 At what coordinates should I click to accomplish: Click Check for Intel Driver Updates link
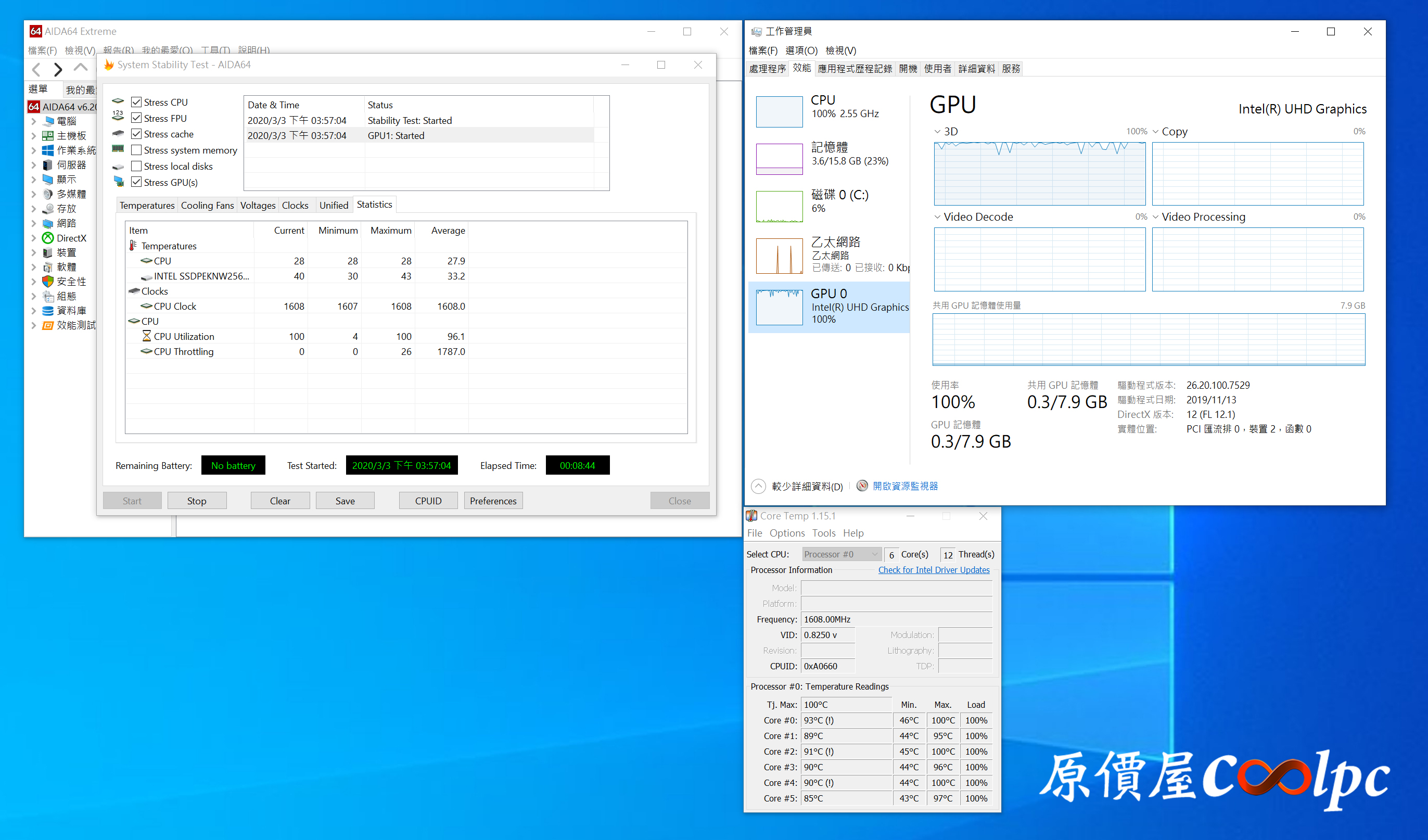coord(934,570)
